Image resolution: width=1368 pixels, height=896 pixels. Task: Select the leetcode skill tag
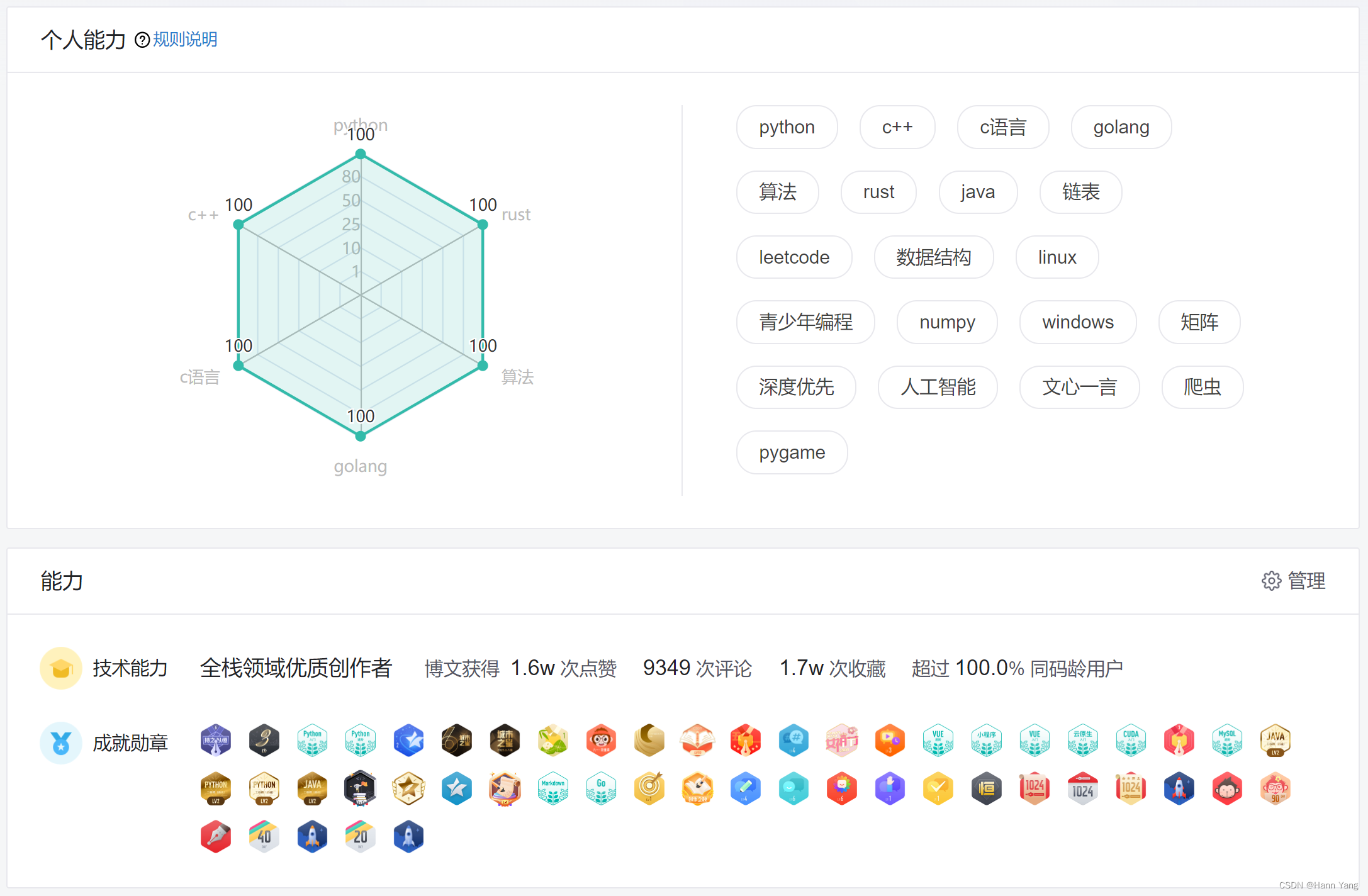[x=793, y=257]
